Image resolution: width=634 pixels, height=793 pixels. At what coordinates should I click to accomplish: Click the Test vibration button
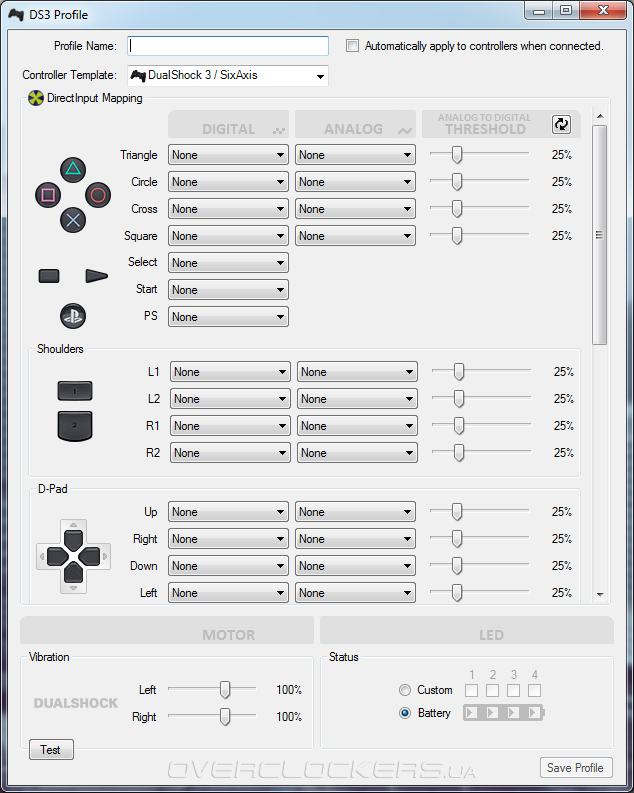(x=51, y=750)
